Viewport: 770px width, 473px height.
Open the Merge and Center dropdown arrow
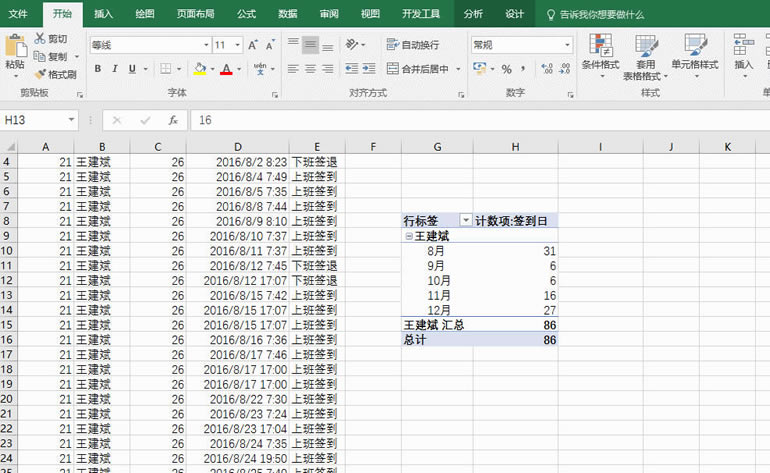(458, 69)
